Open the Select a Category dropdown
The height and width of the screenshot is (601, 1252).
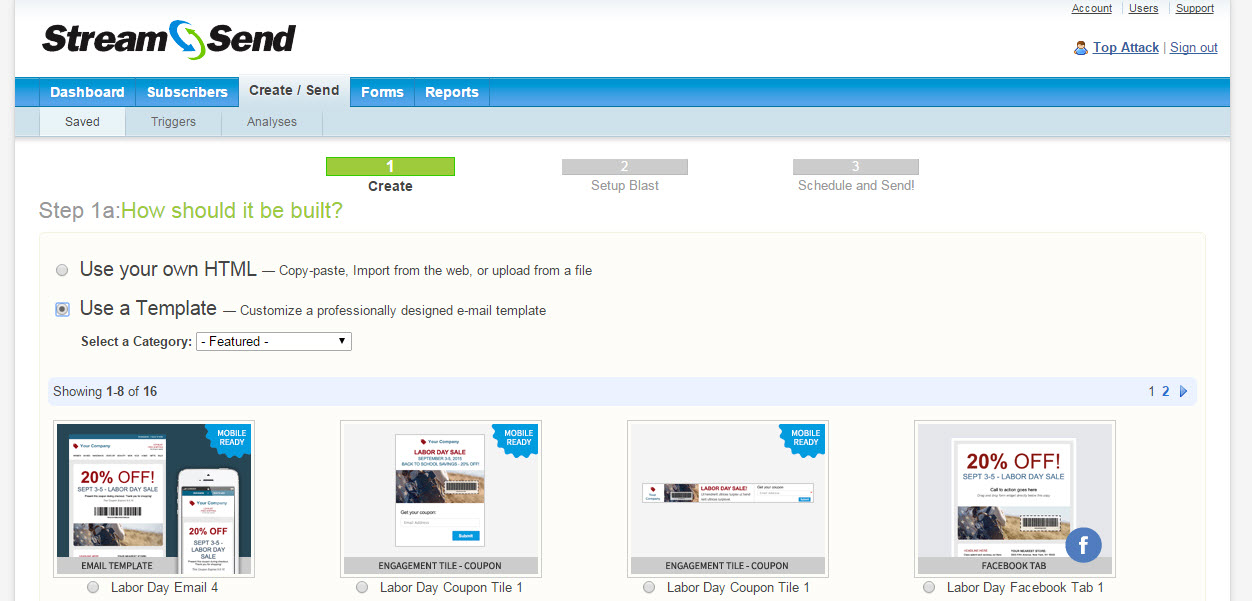point(274,341)
